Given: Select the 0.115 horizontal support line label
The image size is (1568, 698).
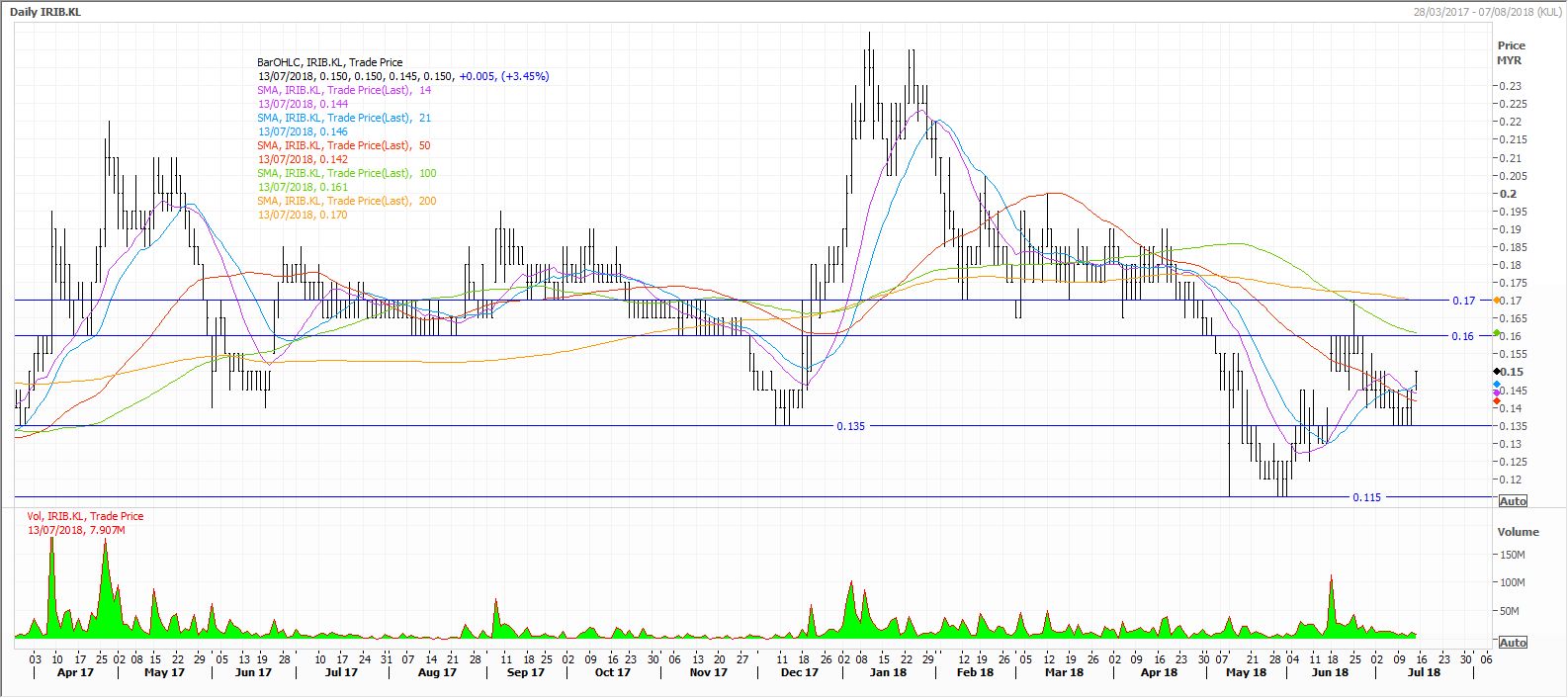Looking at the screenshot, I should (1366, 497).
